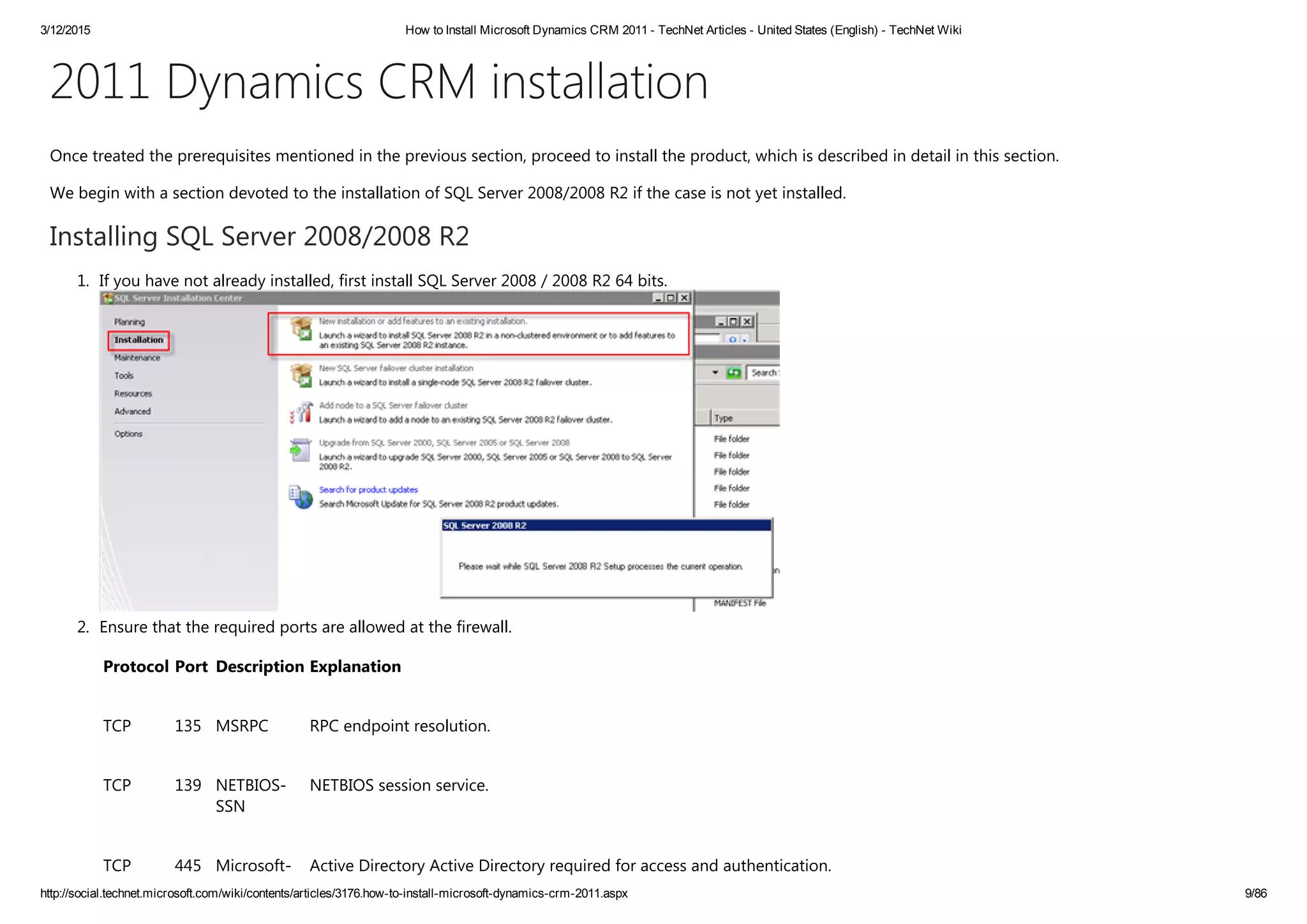Click the date 3/12/2015 in header
This screenshot has height=924, width=1307.
point(65,30)
